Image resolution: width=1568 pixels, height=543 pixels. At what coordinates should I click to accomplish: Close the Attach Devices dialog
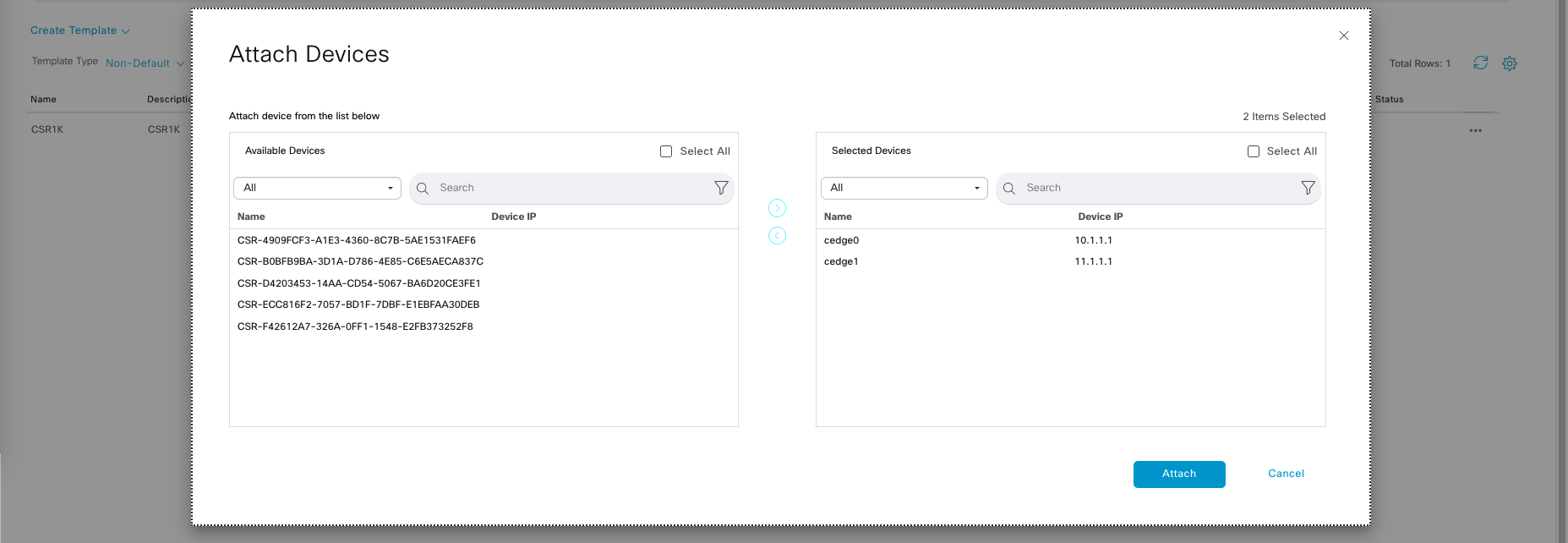tap(1344, 36)
